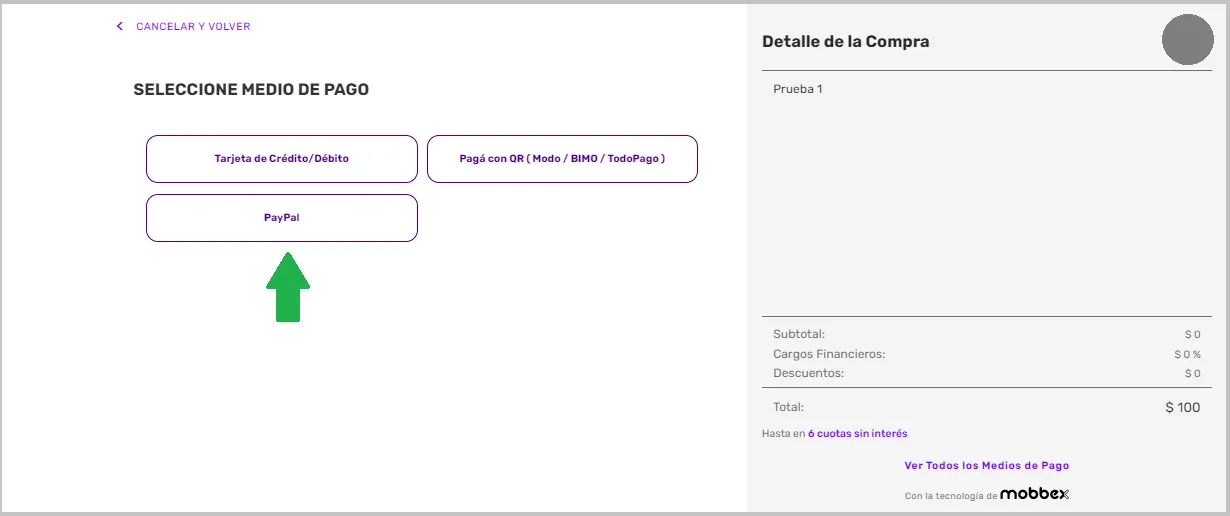Select Pagá con QR payment method

(562, 159)
